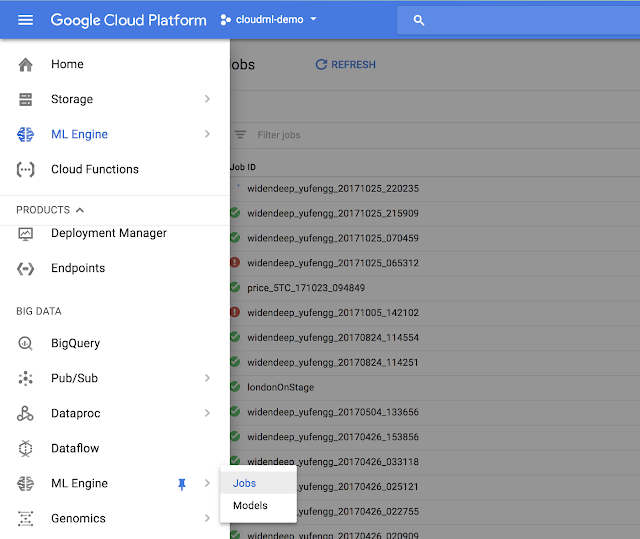Viewport: 640px width, 539px height.
Task: Click the Pub/Sub icon
Action: click(x=25, y=378)
